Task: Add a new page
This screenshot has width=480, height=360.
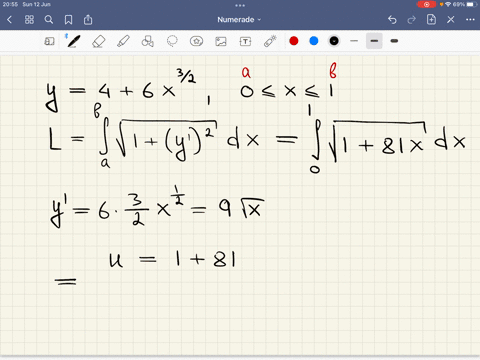Action: pyautogui.click(x=431, y=19)
